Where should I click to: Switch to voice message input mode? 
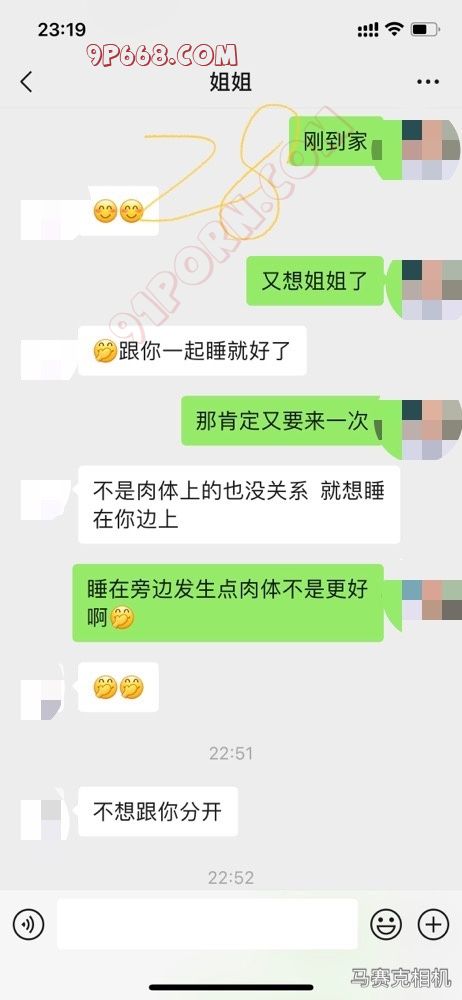(x=28, y=923)
